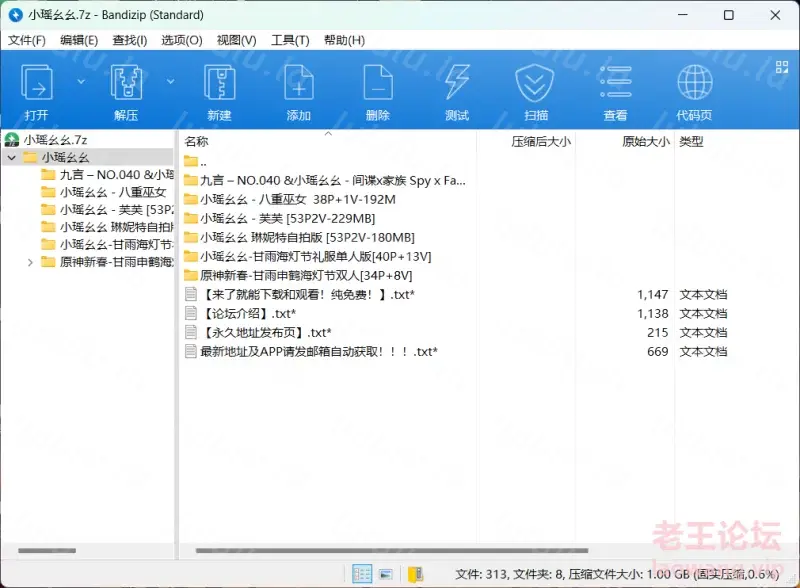This screenshot has width=800, height=588.
Task: Click the 7z archive icon in tree root
Action: (12, 140)
